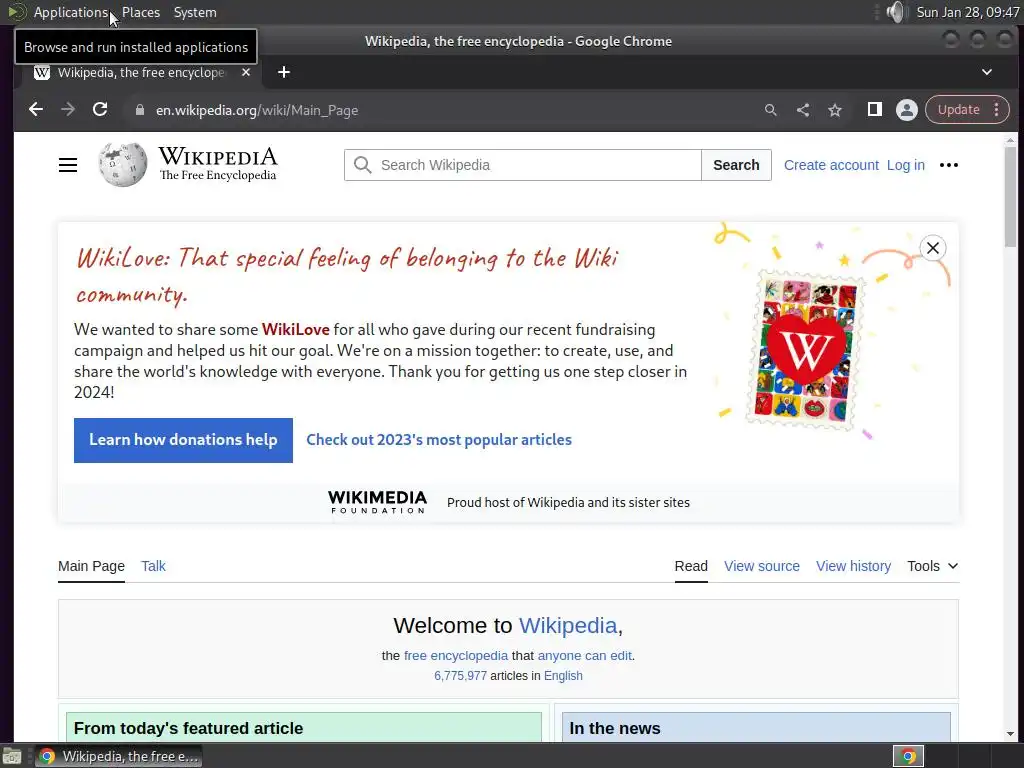Open the Chrome profile avatar
The width and height of the screenshot is (1024, 768).
pyautogui.click(x=906, y=110)
